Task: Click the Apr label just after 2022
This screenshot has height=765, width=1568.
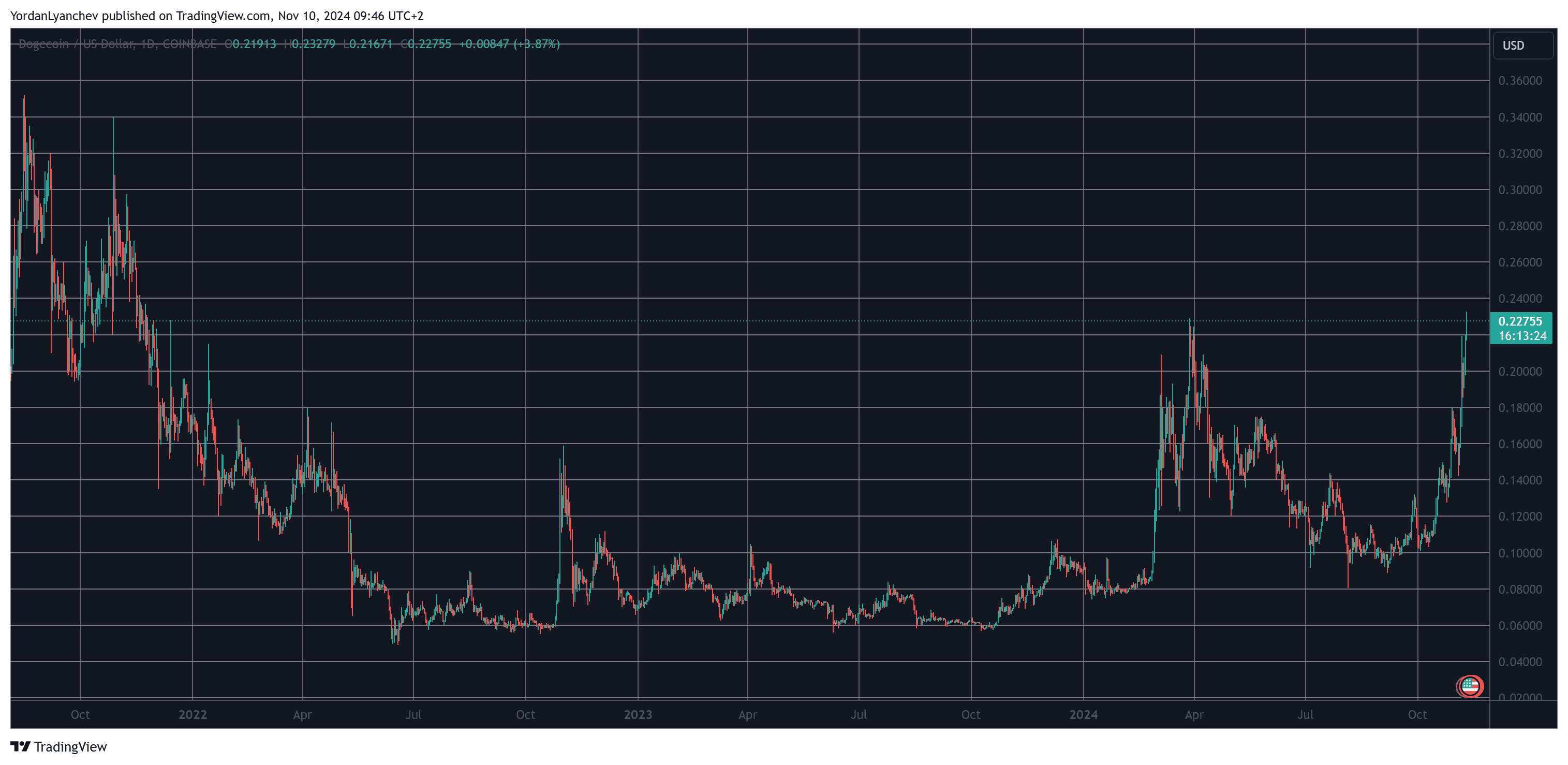Action: pos(303,714)
